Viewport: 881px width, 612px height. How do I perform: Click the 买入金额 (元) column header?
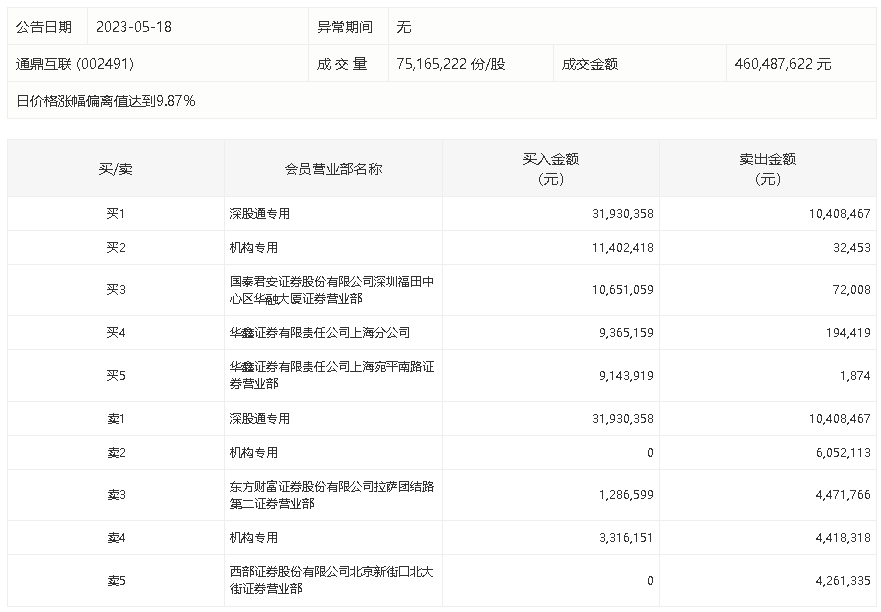tap(551, 169)
